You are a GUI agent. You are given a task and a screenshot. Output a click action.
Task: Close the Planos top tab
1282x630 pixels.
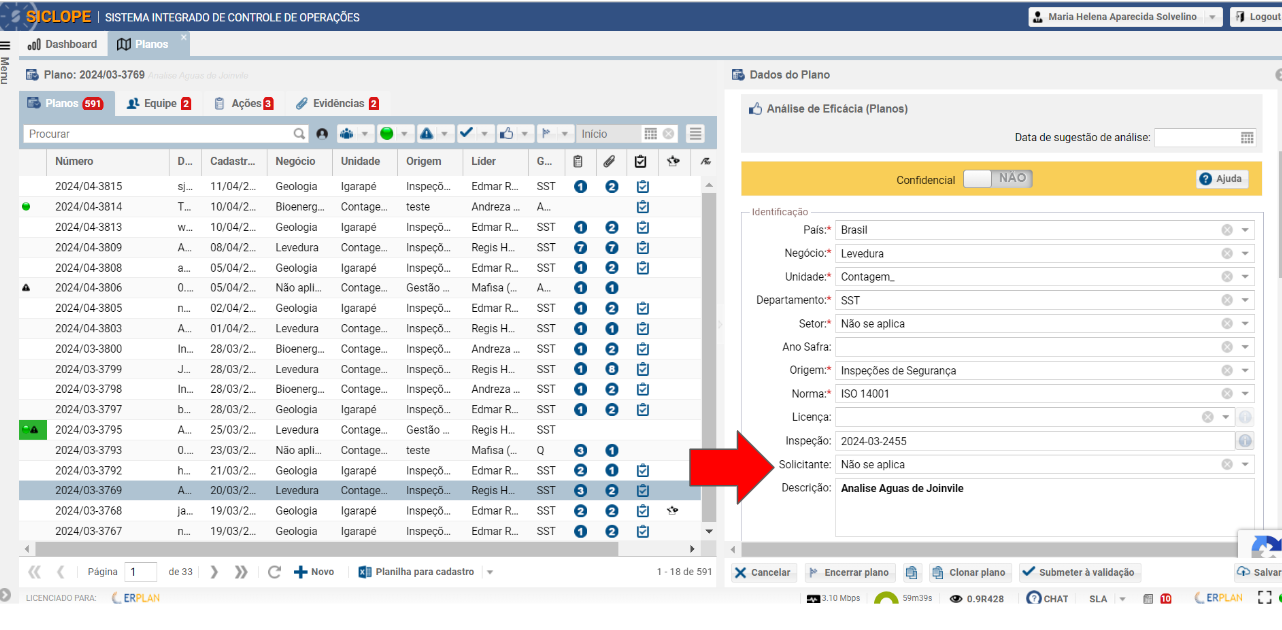pyautogui.click(x=183, y=38)
